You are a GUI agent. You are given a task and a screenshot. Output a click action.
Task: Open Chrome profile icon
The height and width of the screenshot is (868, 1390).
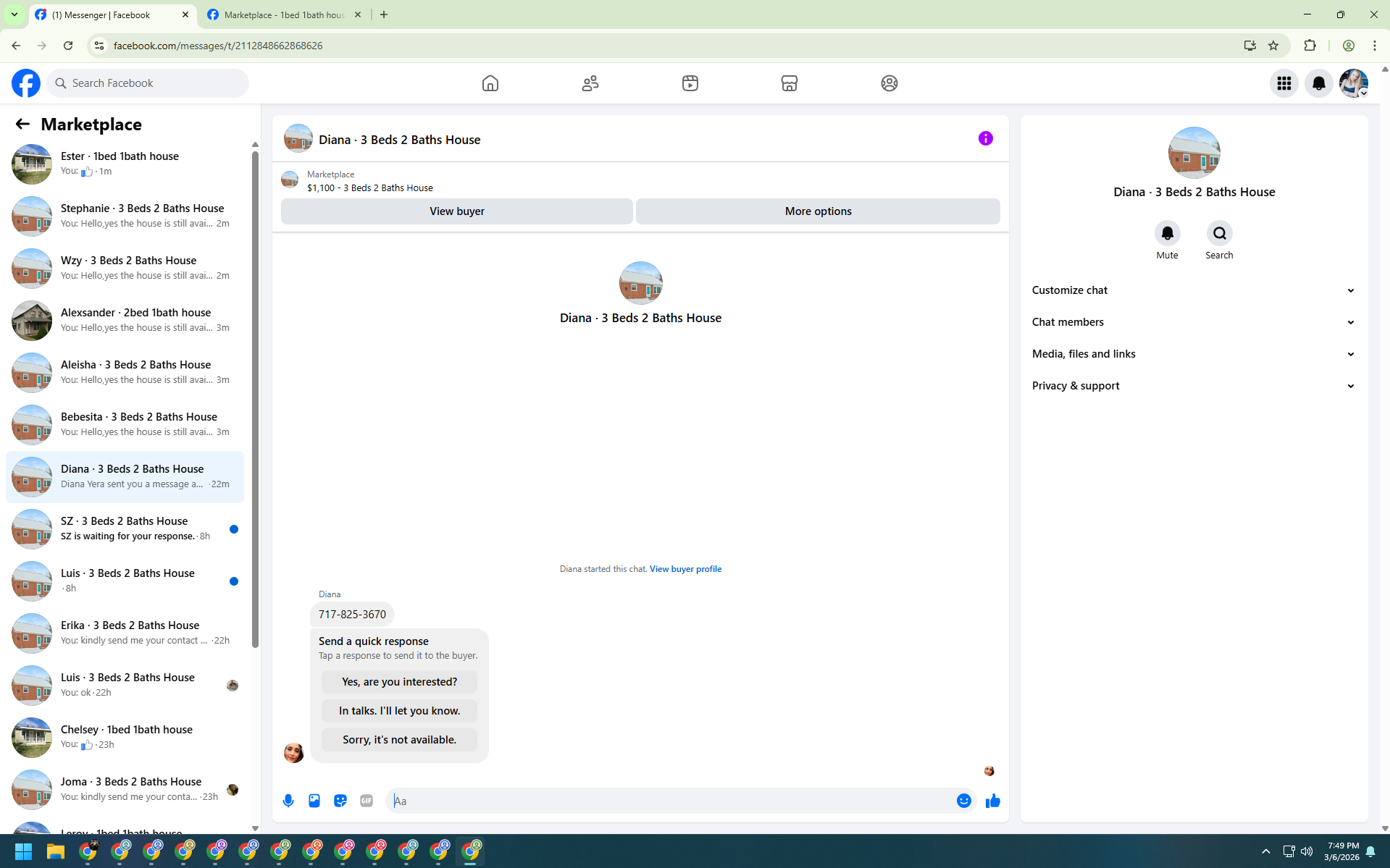point(1349,46)
